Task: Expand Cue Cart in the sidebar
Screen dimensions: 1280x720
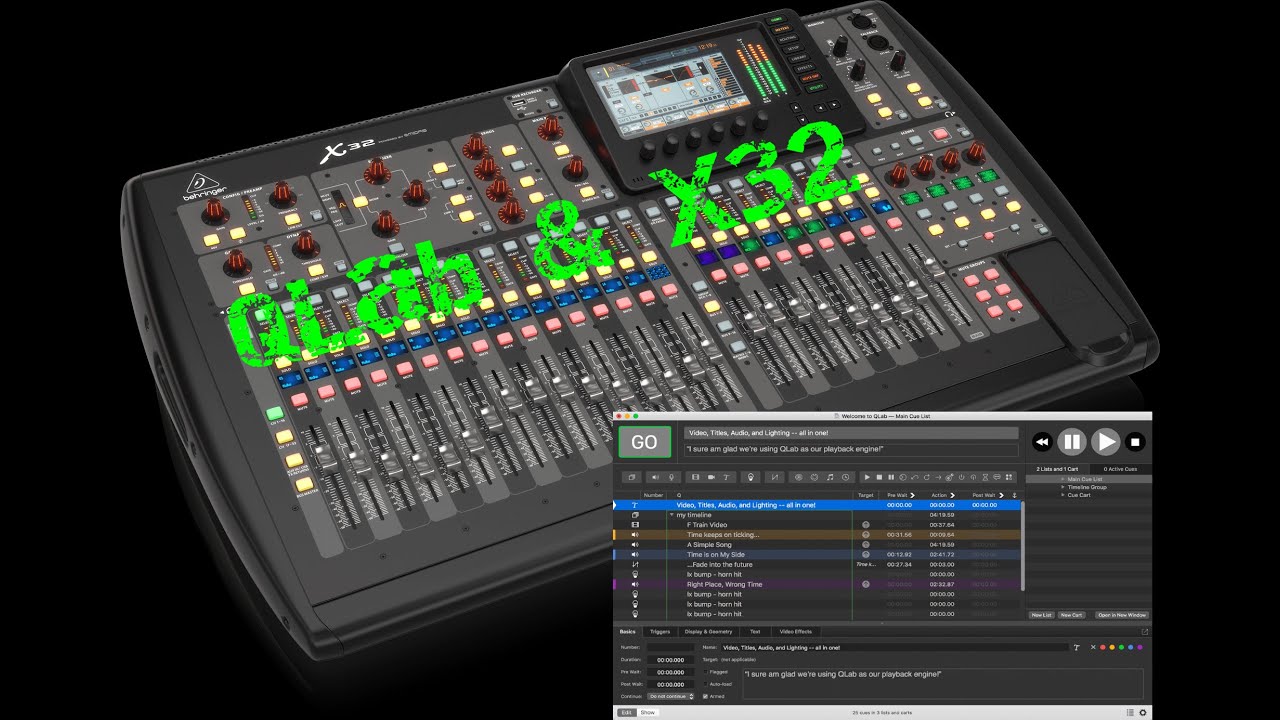Action: (1062, 495)
